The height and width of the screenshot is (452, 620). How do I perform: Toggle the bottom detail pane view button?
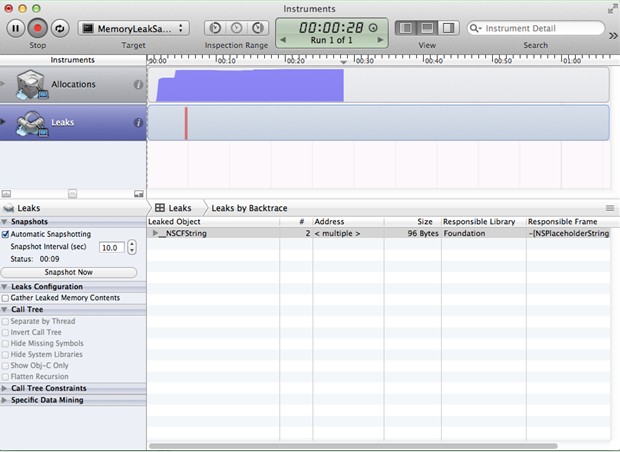tap(427, 28)
